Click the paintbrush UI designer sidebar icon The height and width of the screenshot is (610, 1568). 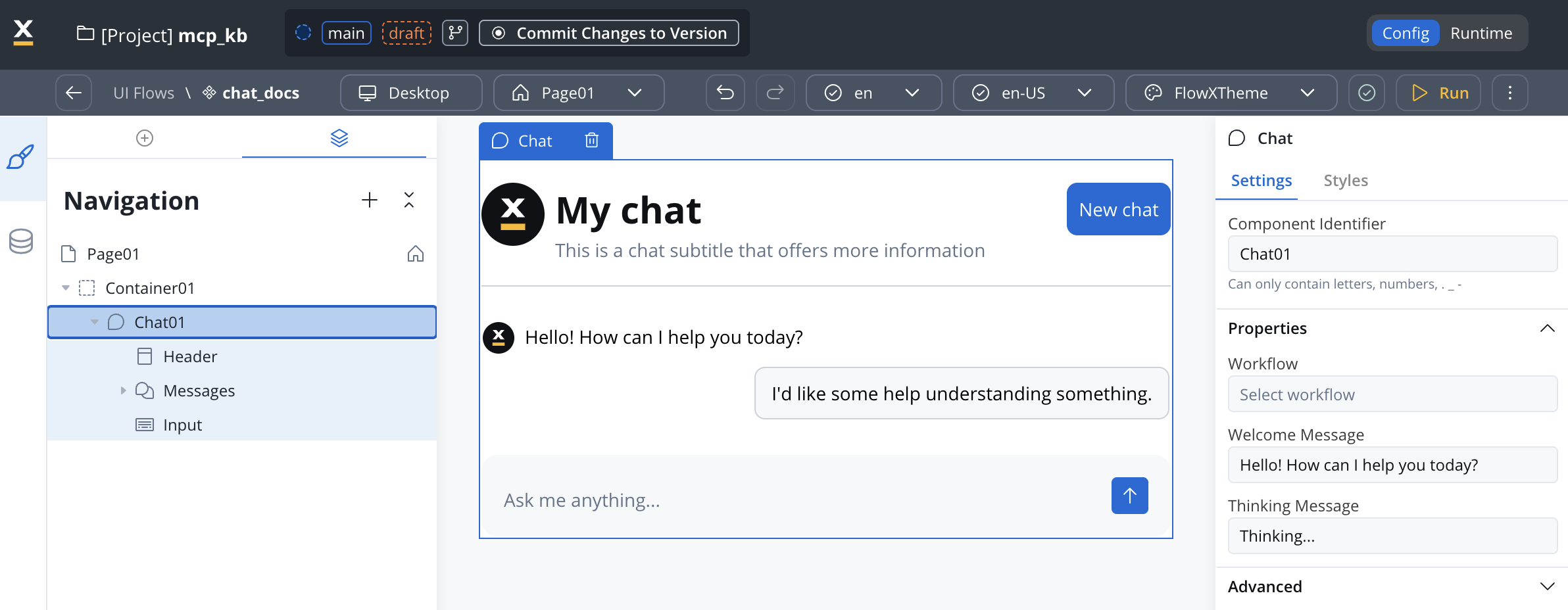pos(21,158)
